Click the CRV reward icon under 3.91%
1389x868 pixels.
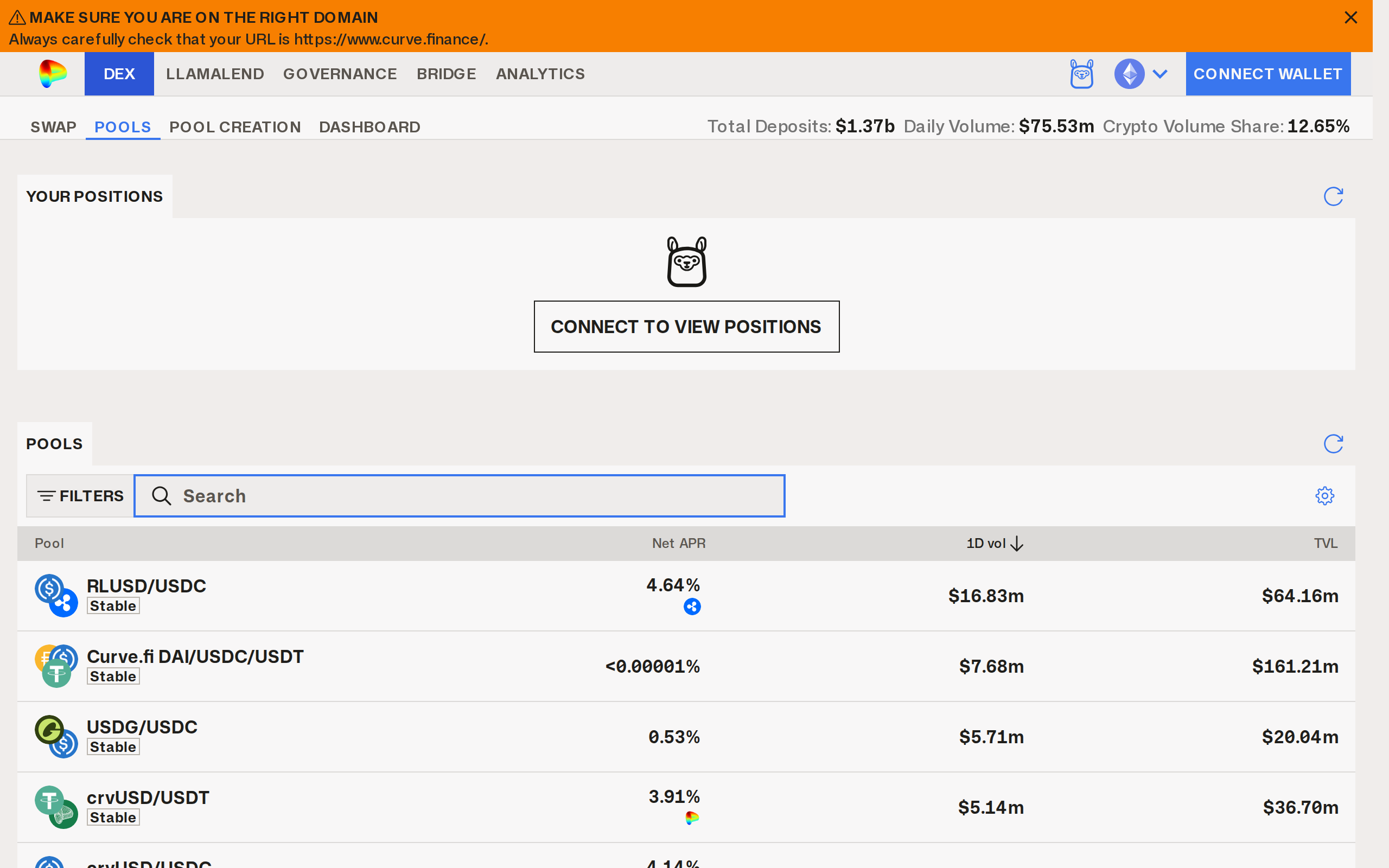coord(692,818)
